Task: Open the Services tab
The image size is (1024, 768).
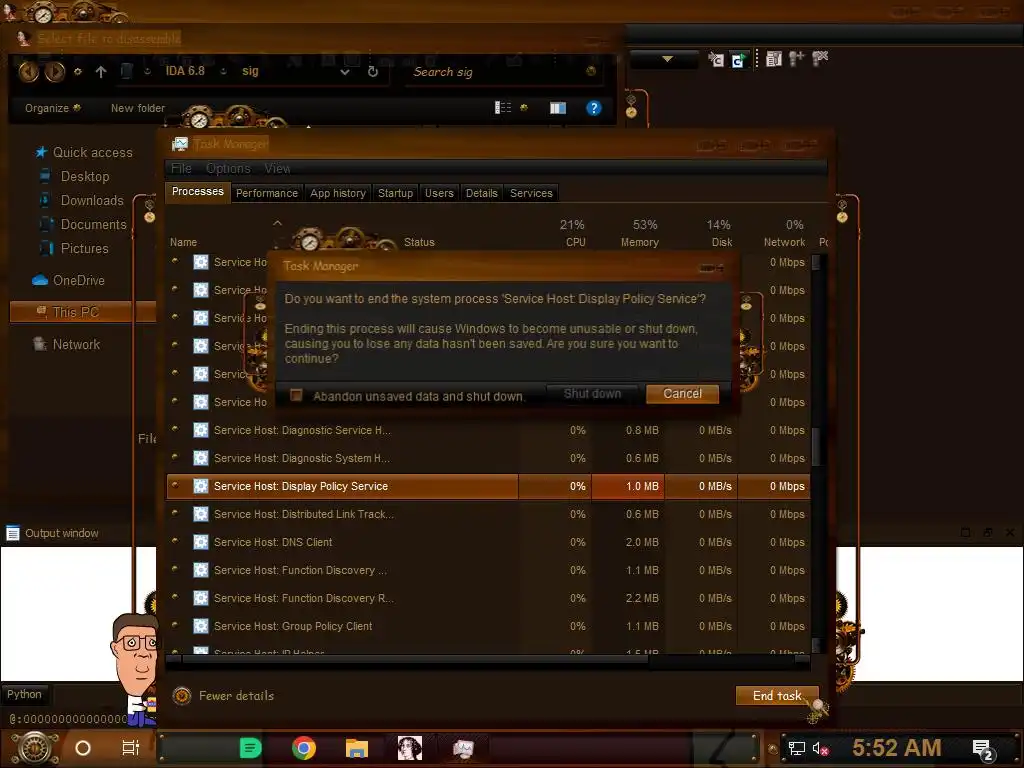Action: (x=531, y=193)
